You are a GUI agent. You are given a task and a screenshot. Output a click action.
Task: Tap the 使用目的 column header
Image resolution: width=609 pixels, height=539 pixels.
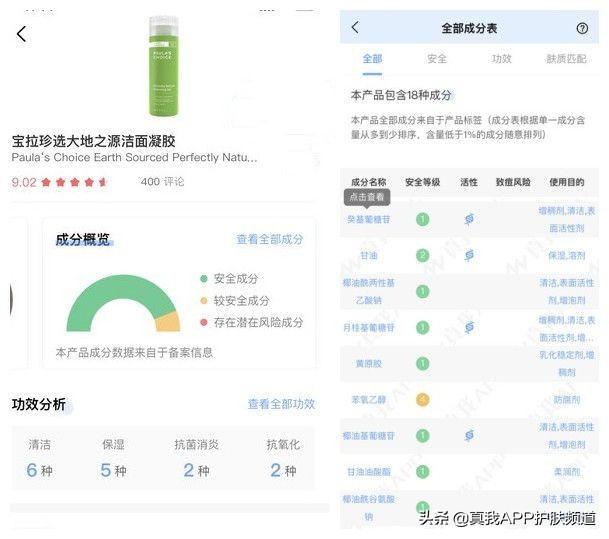pos(567,182)
